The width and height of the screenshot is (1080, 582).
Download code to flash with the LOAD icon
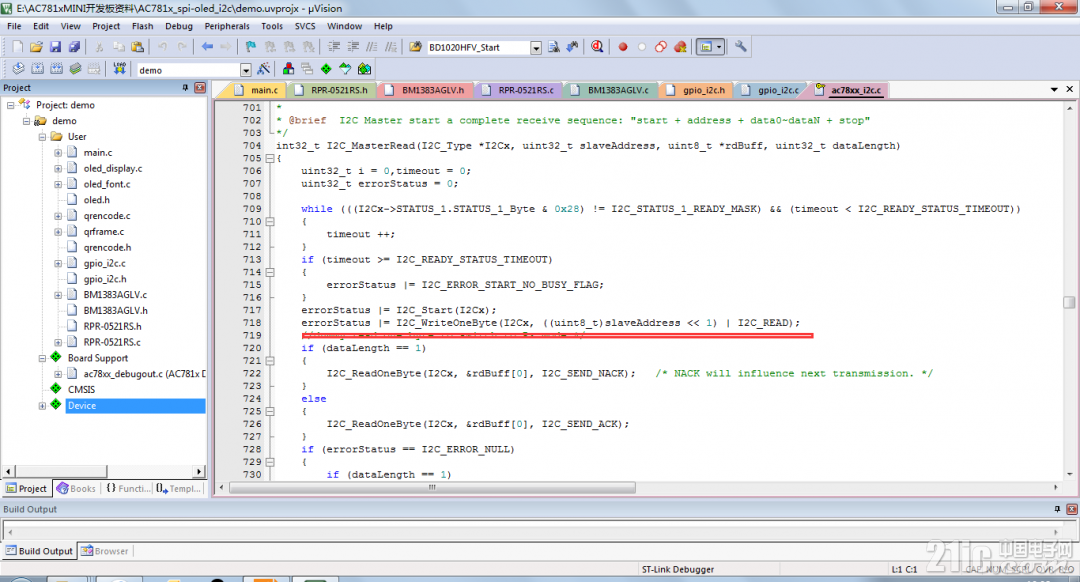(x=120, y=69)
